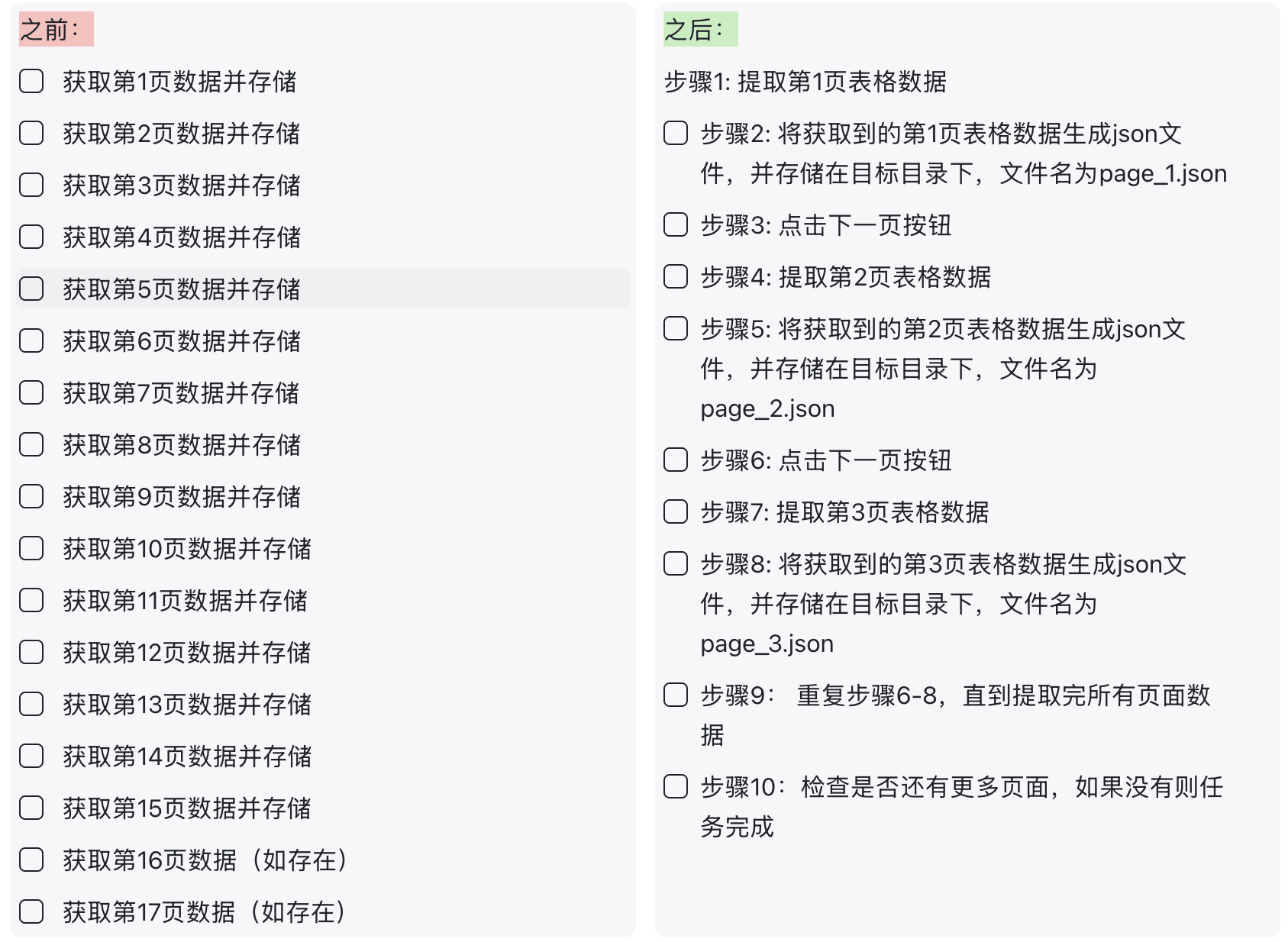Click text 步骤1: 提取第1页表格数据
This screenshot has height=942, width=1288.
click(805, 82)
